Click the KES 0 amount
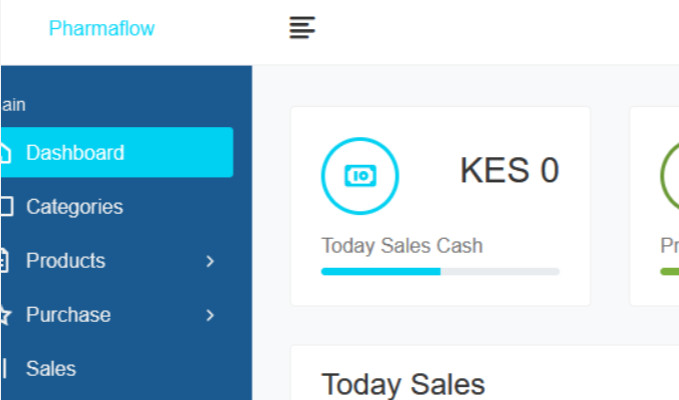The width and height of the screenshot is (679, 400). [509, 171]
